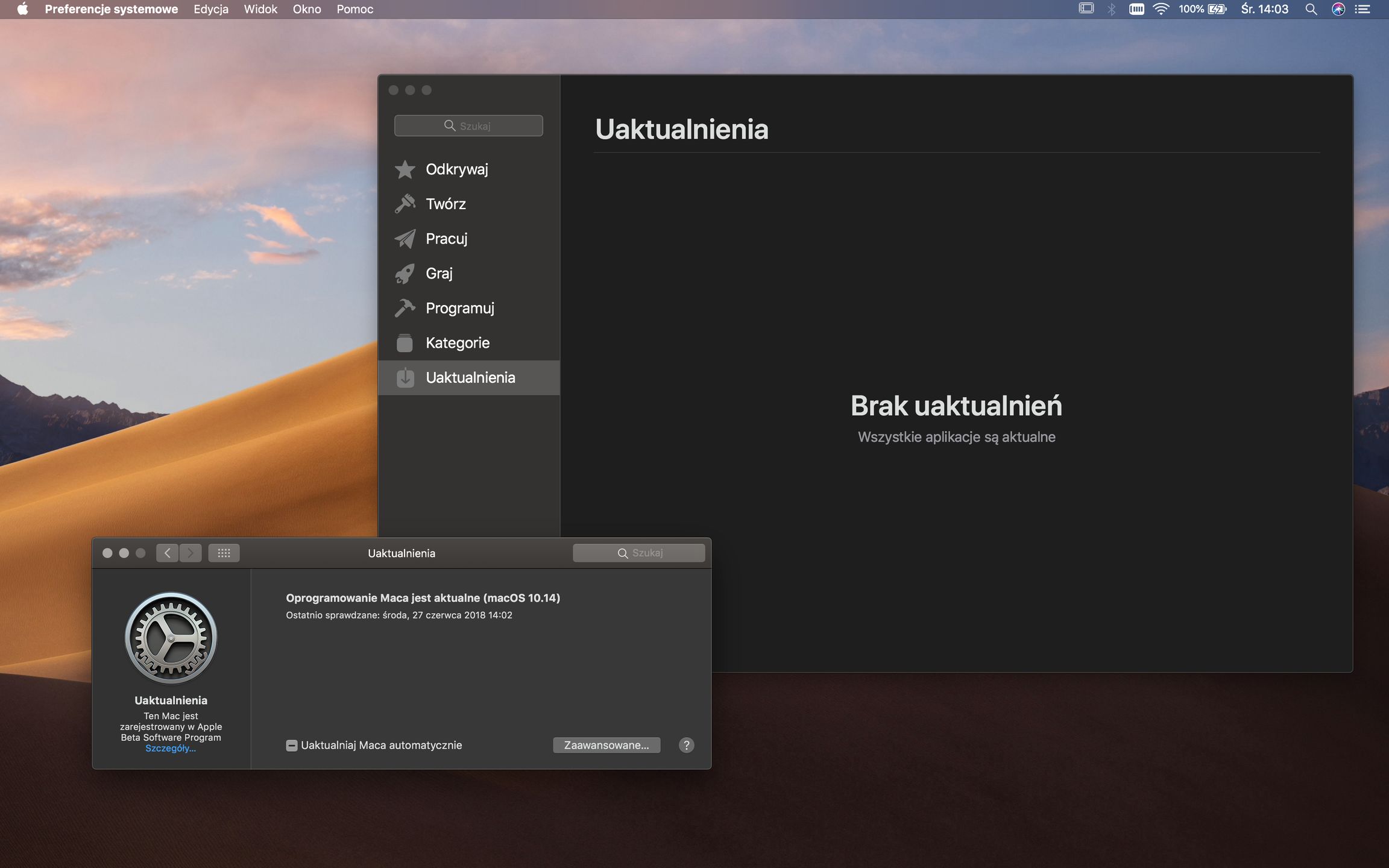Open Spotlight search magnifier in menu bar
The image size is (1389, 868).
point(1311,9)
